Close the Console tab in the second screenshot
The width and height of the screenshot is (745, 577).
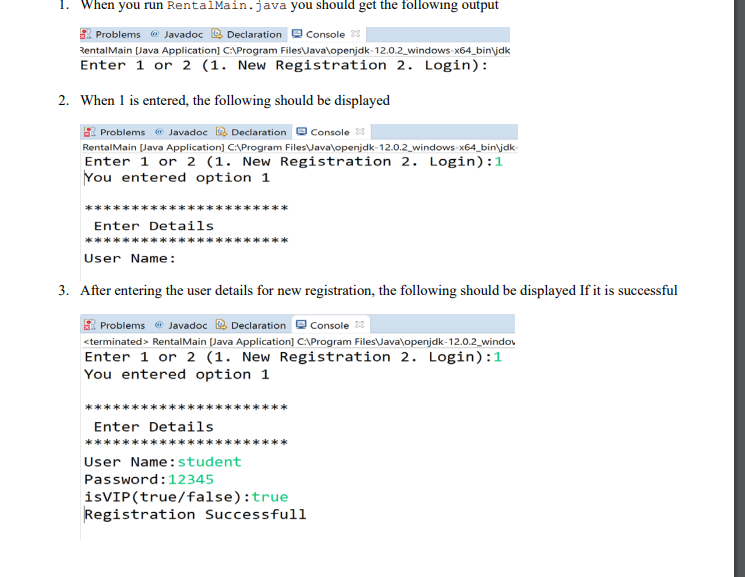[x=360, y=131]
